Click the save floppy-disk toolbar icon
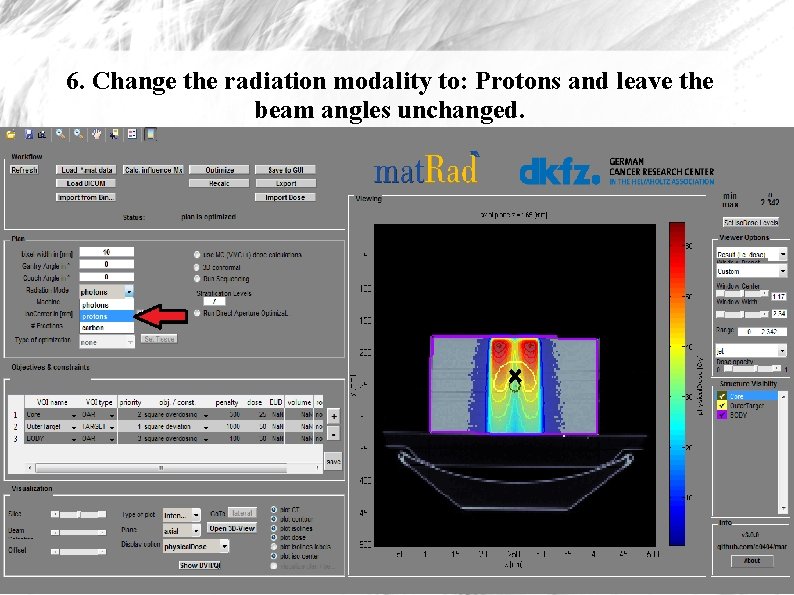The width and height of the screenshot is (794, 595). click(29, 134)
